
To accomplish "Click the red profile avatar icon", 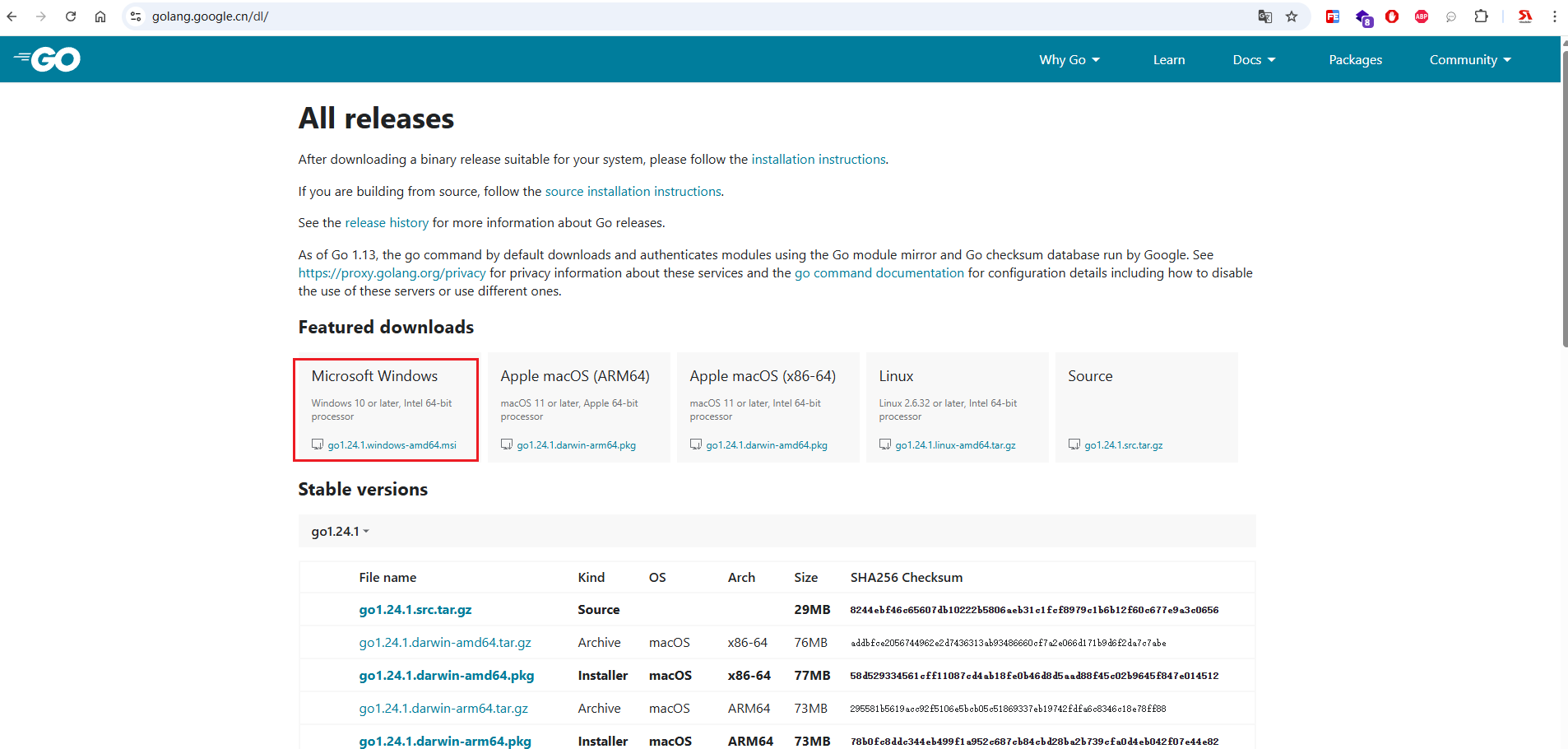I will [1525, 16].
